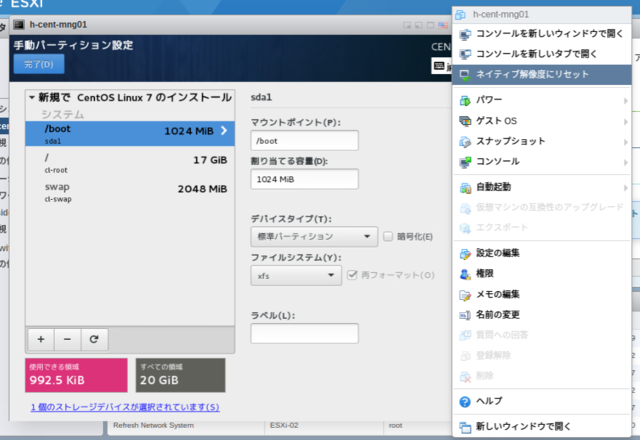Viewport: 640px width, 440px height.
Task: Select 名前の変更 menu entry
Action: (542, 315)
